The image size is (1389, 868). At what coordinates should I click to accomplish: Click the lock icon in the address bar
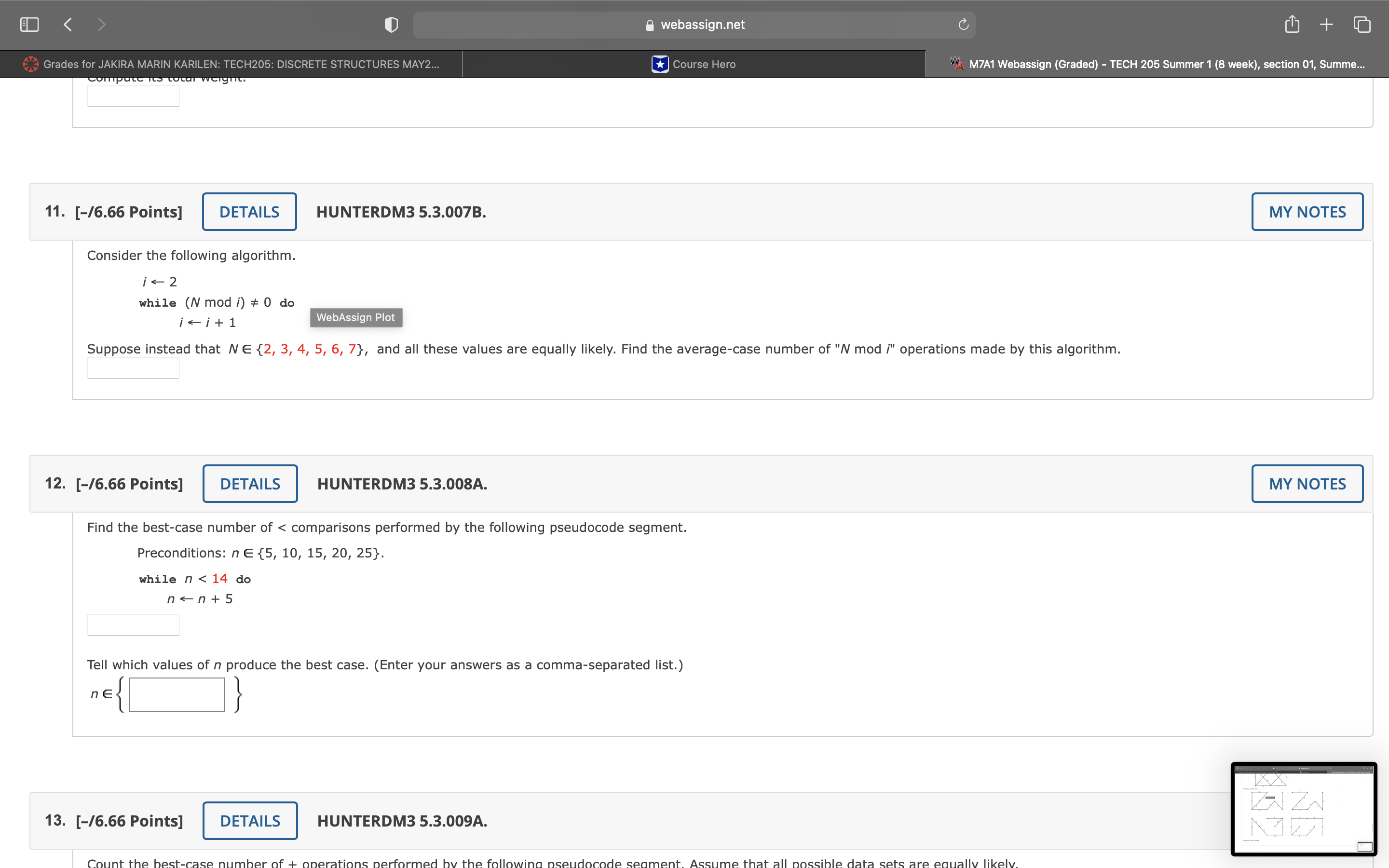649,24
